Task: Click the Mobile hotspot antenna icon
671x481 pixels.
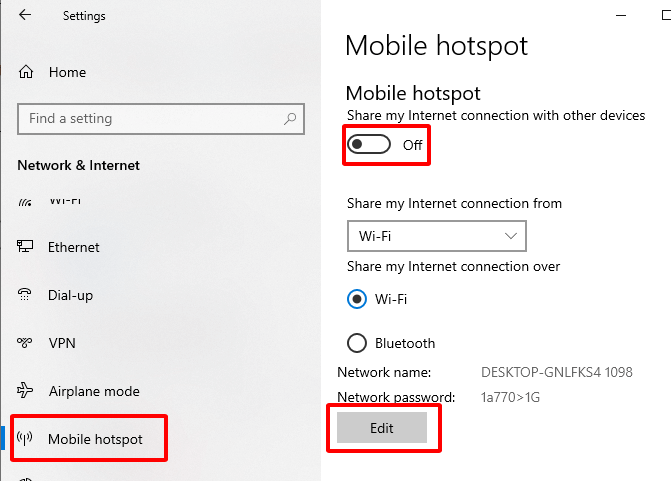Action: click(26, 439)
